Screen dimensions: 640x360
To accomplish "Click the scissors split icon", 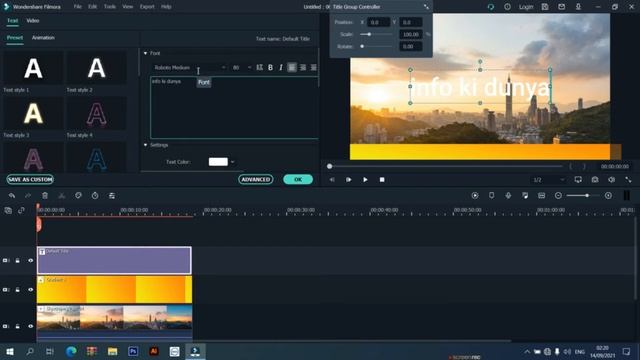I will (x=62, y=196).
